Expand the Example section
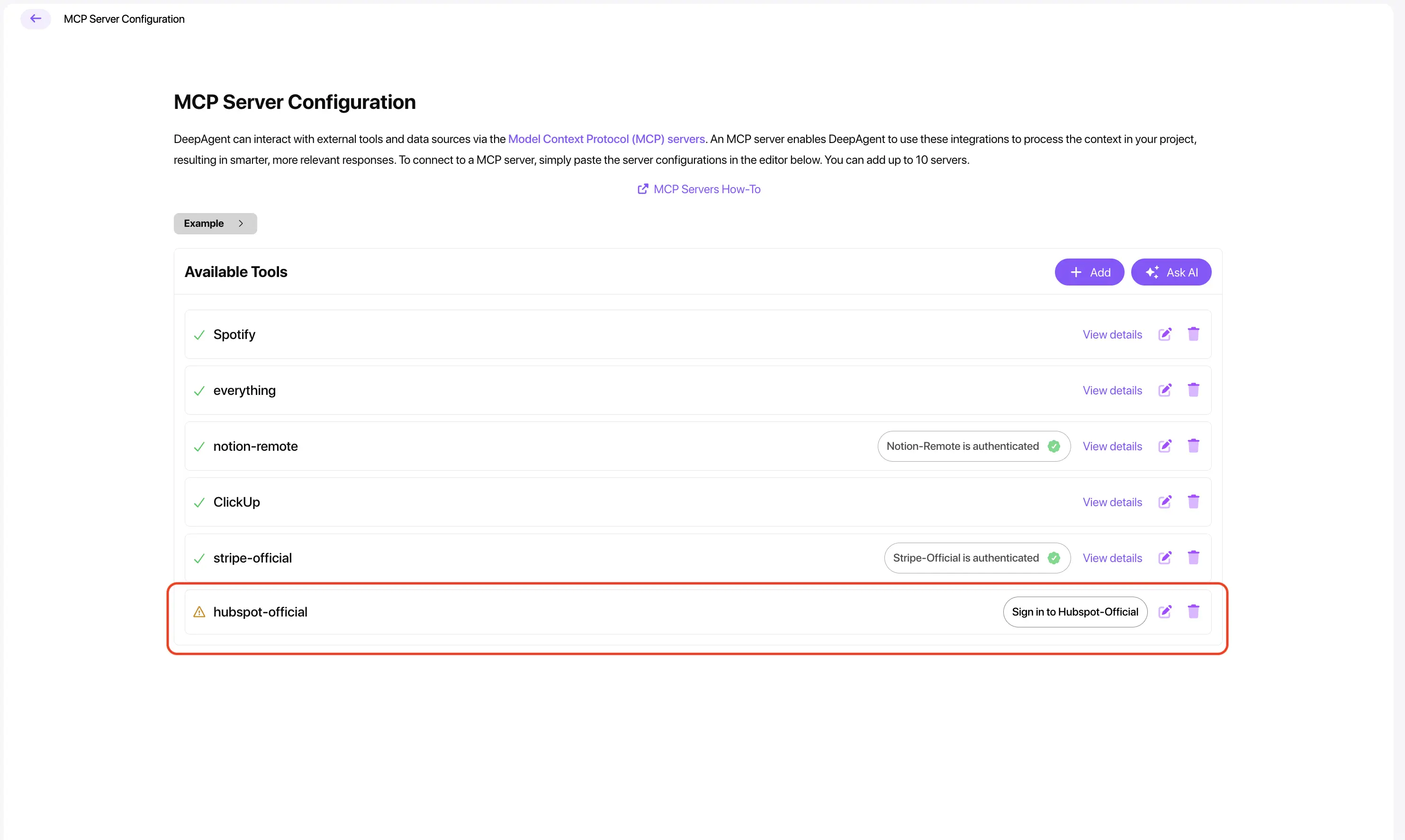 pos(215,223)
